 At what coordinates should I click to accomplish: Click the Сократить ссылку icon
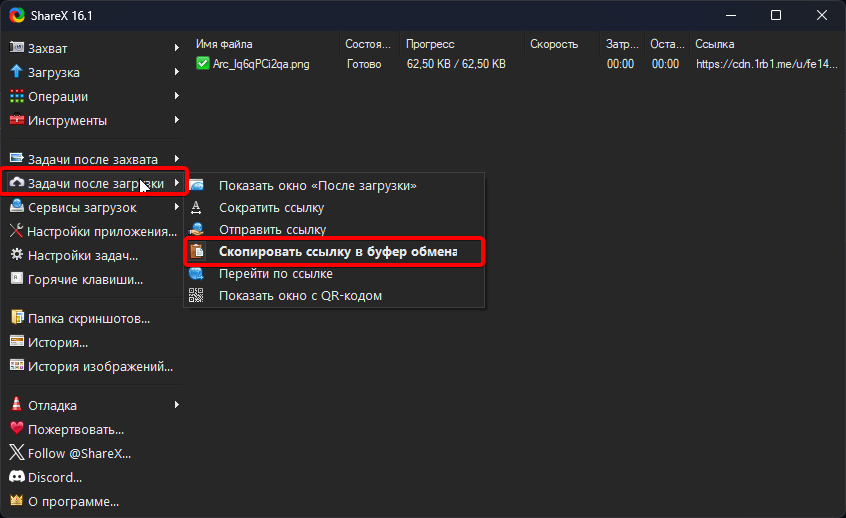click(196, 207)
